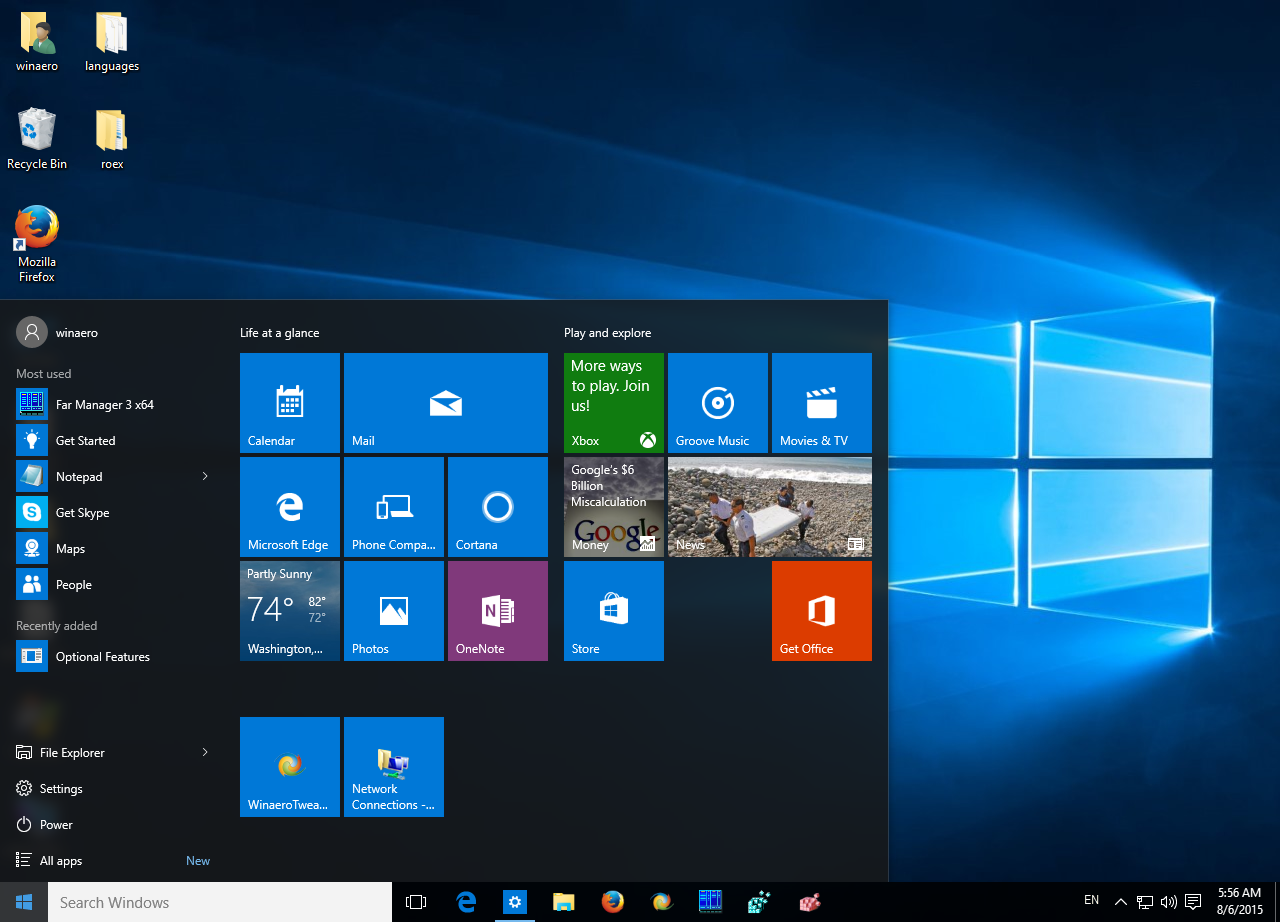Image resolution: width=1280 pixels, height=922 pixels.
Task: Expand the Notepad jump list chevron
Action: coord(204,476)
